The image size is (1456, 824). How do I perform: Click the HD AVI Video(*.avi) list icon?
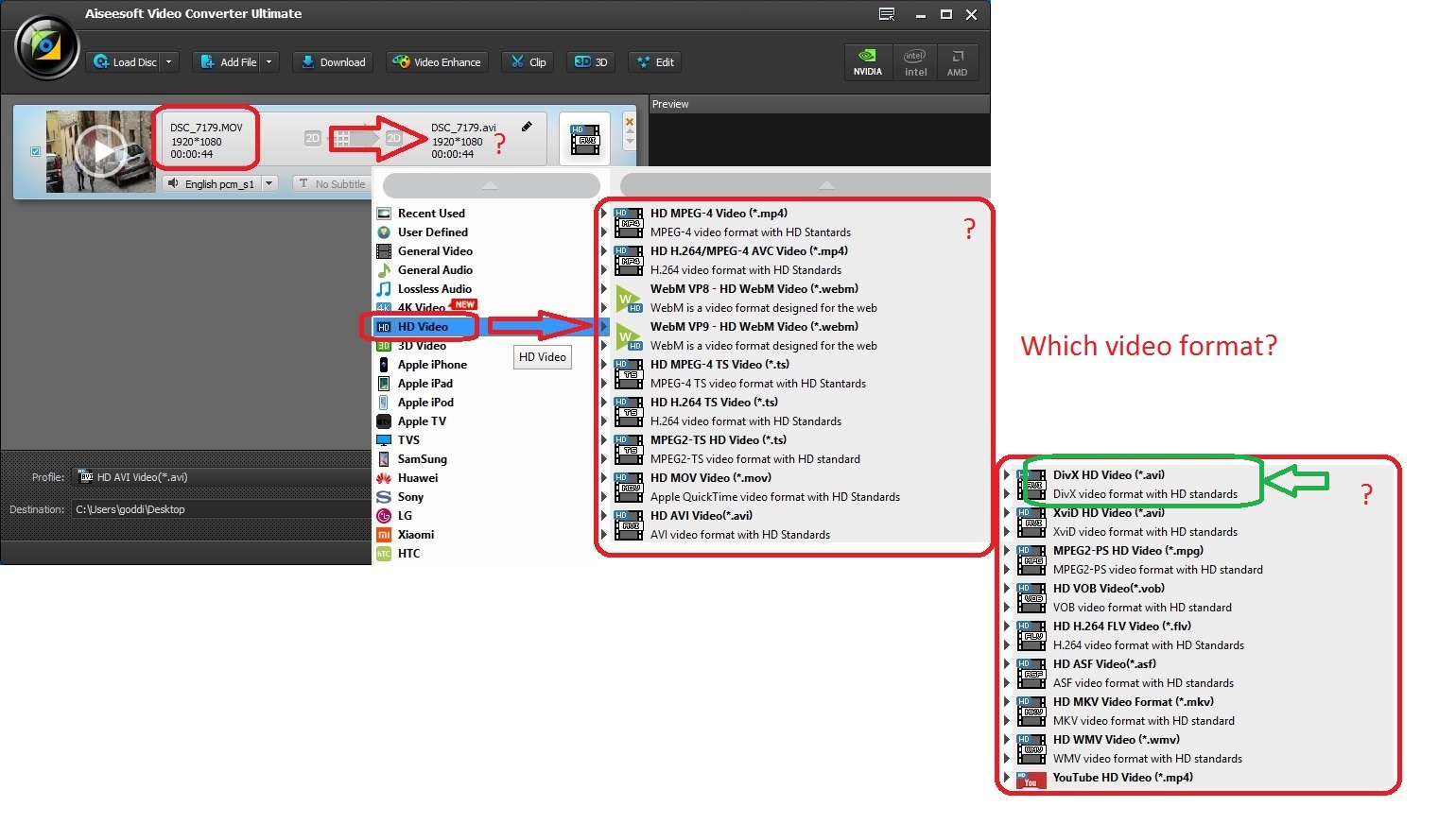(629, 525)
